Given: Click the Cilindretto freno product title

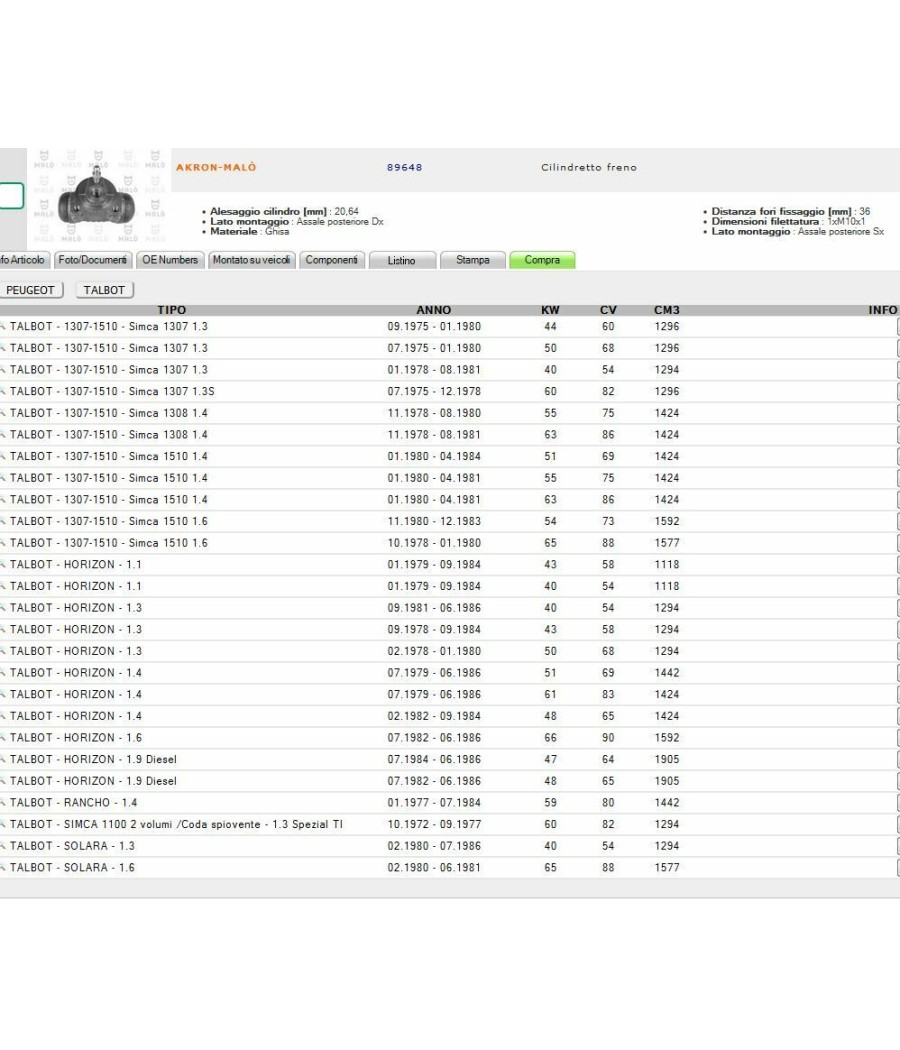Looking at the screenshot, I should 589,167.
